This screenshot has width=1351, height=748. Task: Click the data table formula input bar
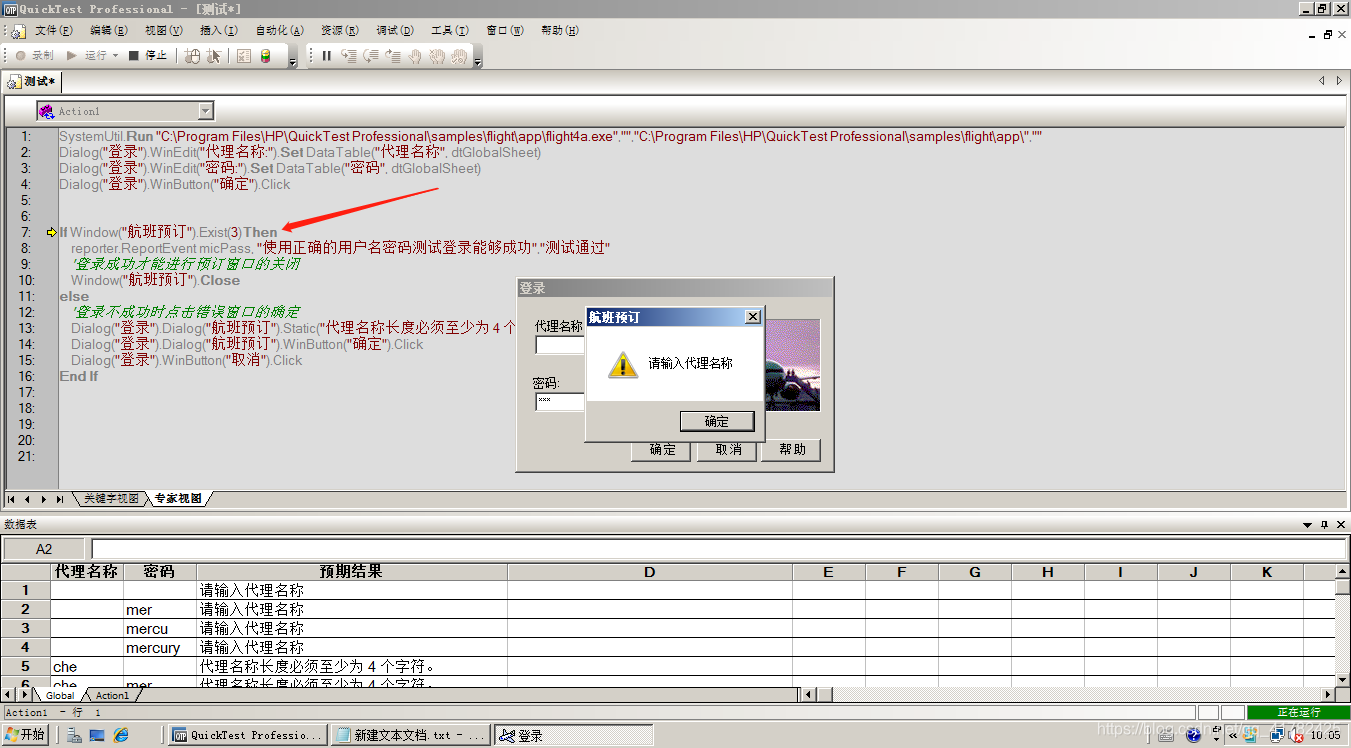pyautogui.click(x=718, y=549)
